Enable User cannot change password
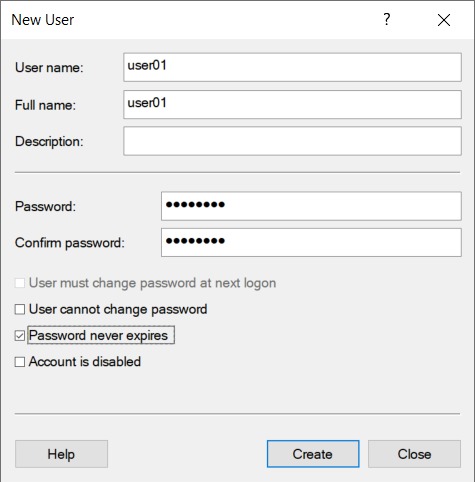This screenshot has width=475, height=482. click(x=20, y=309)
